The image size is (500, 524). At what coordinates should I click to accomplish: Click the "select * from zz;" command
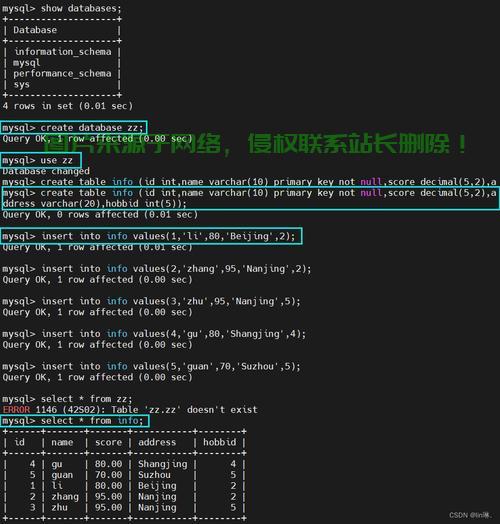[x=67, y=399]
